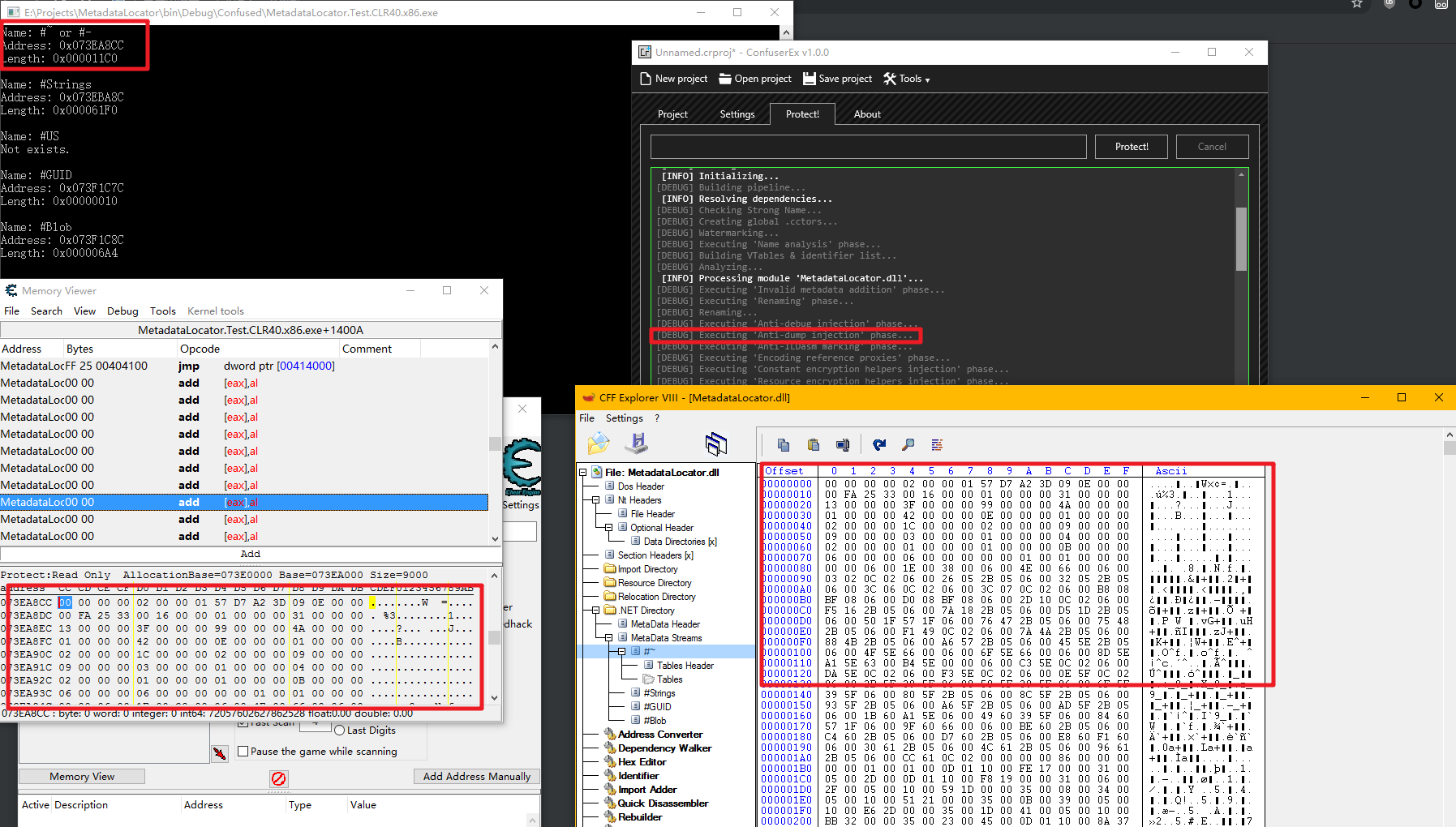Click the disassembler pane scroll down arrow
The width and height of the screenshot is (1456, 827).
(495, 539)
